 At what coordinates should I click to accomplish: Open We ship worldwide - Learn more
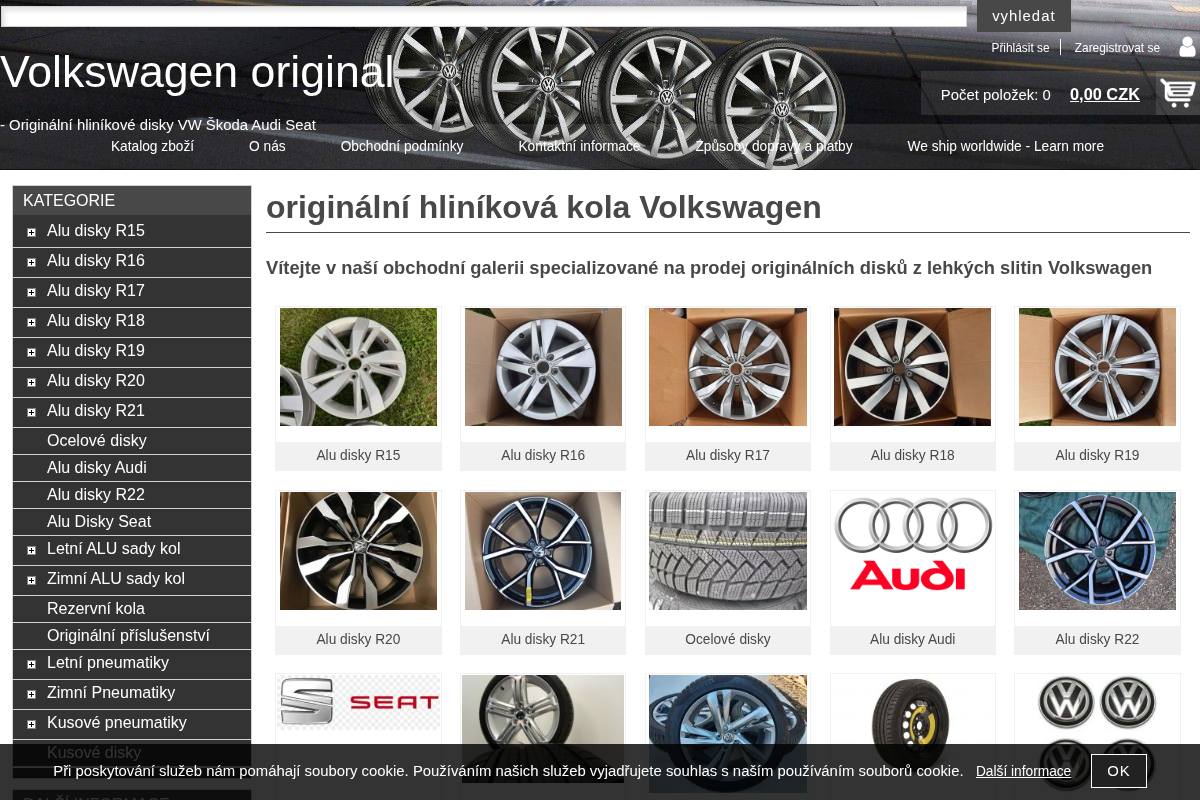1005,146
